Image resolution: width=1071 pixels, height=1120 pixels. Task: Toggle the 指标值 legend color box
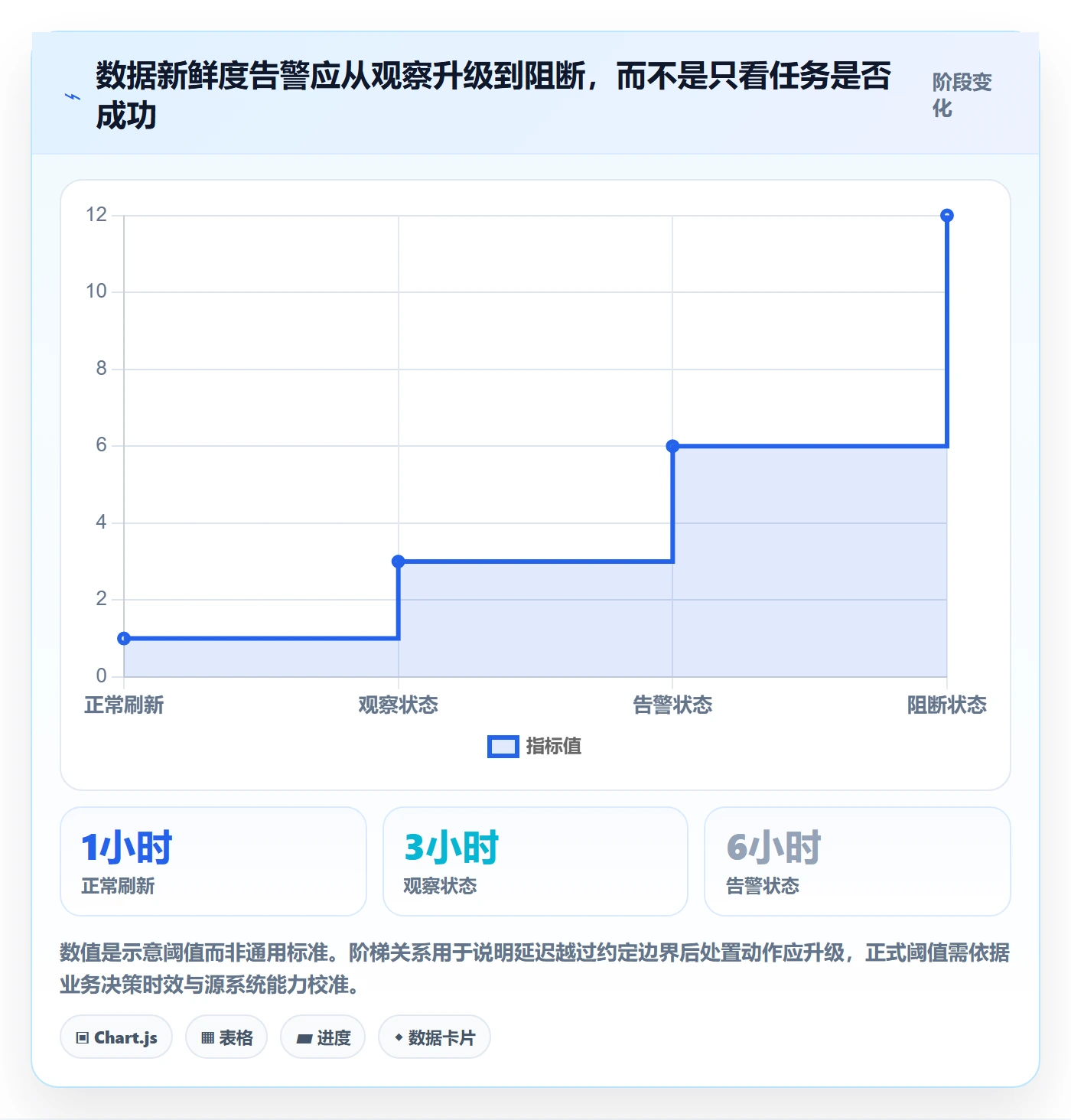point(503,747)
